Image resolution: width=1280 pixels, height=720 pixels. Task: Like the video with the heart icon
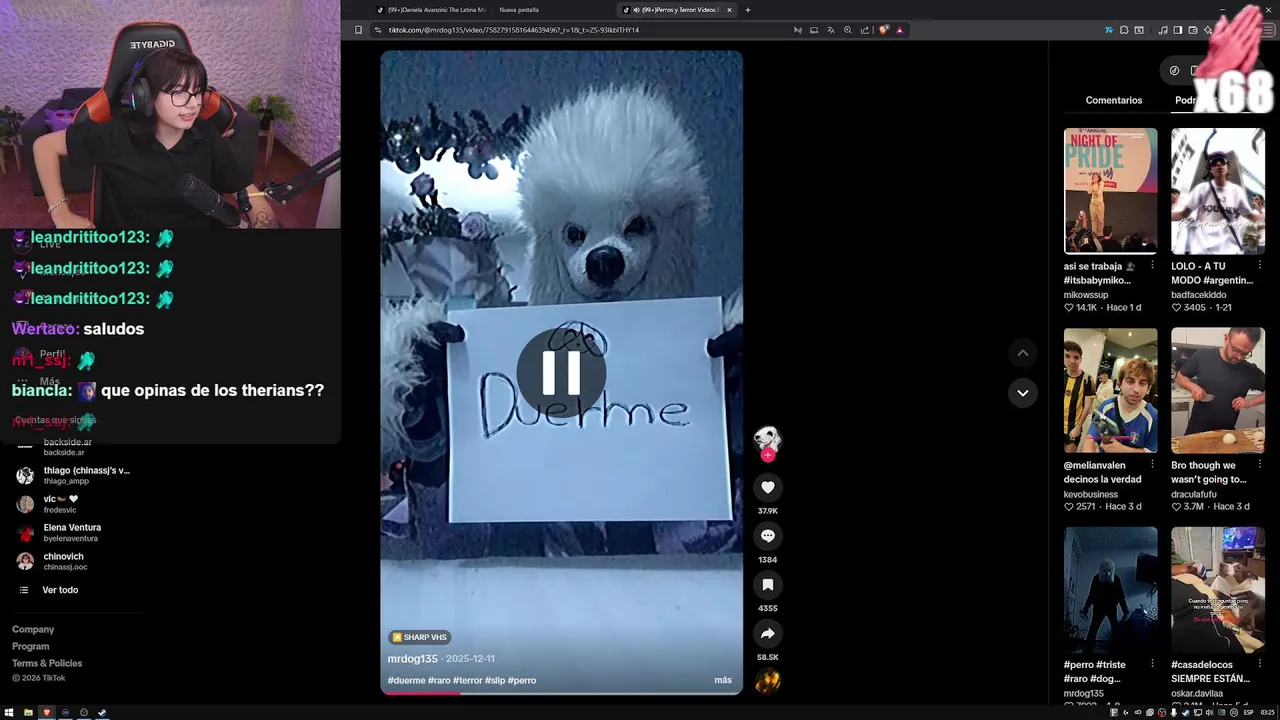coord(767,487)
